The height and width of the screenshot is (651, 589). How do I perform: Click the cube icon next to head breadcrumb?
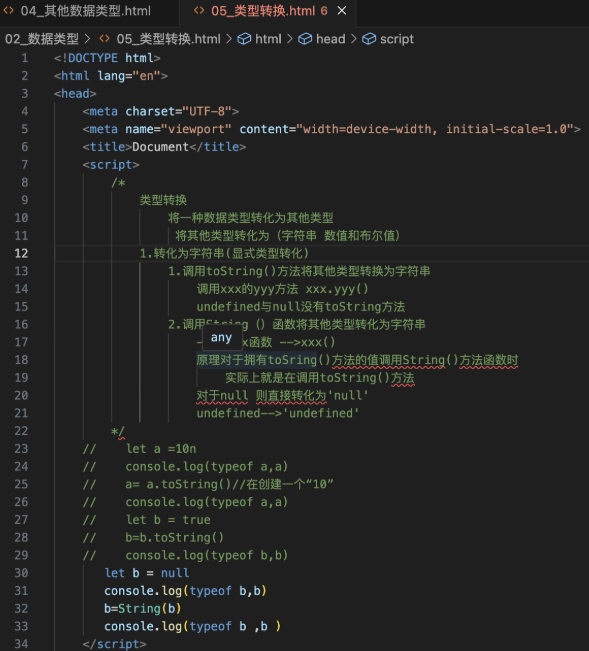point(305,39)
